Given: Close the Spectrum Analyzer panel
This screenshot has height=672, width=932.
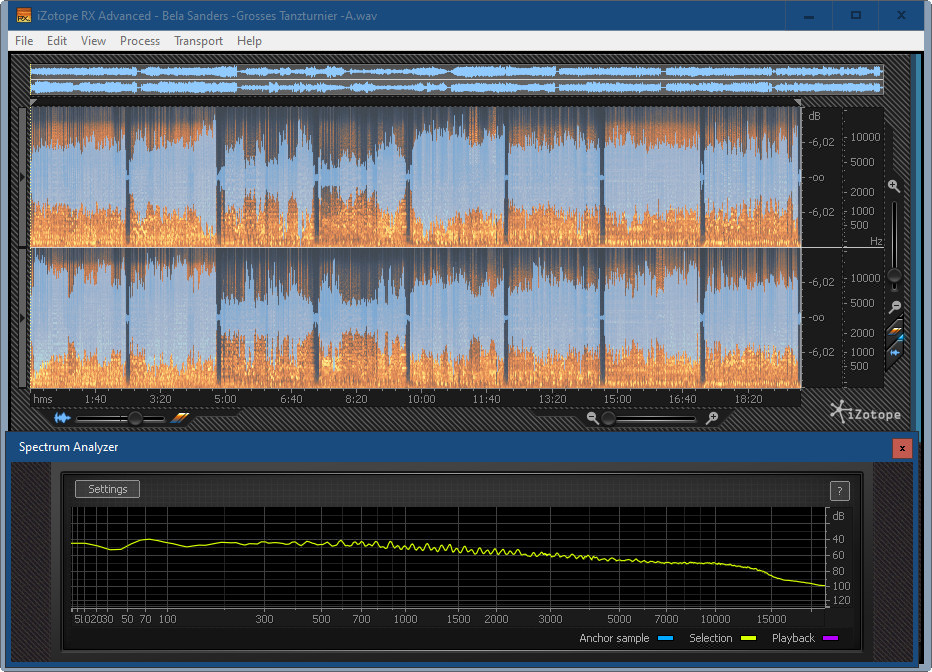Looking at the screenshot, I should [x=902, y=448].
